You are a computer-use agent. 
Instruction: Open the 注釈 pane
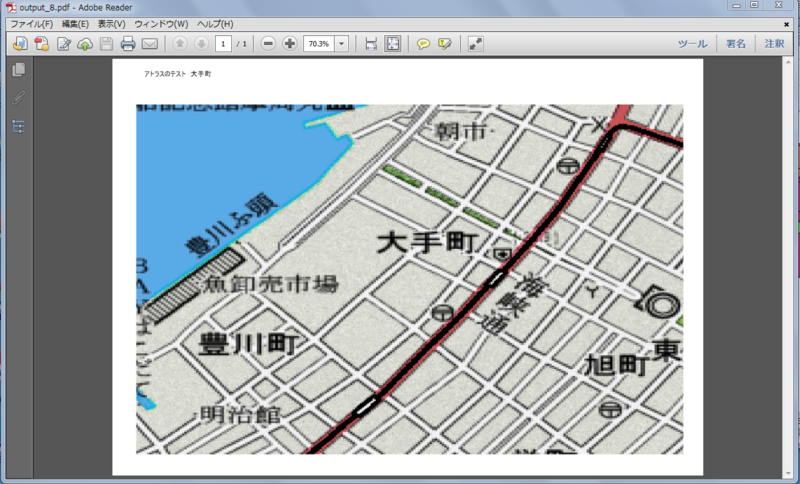point(774,44)
